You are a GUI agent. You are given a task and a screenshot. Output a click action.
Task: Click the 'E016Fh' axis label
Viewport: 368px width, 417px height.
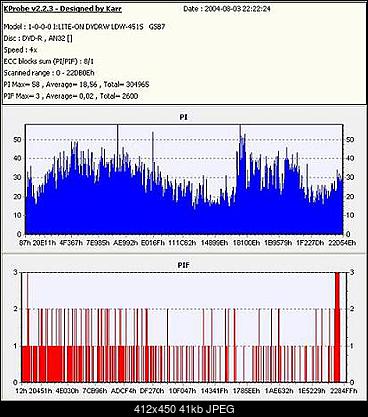(x=153, y=243)
